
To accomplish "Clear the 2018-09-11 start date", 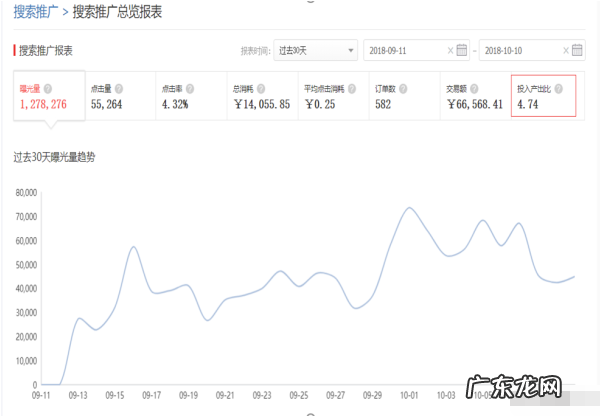I will (450, 51).
